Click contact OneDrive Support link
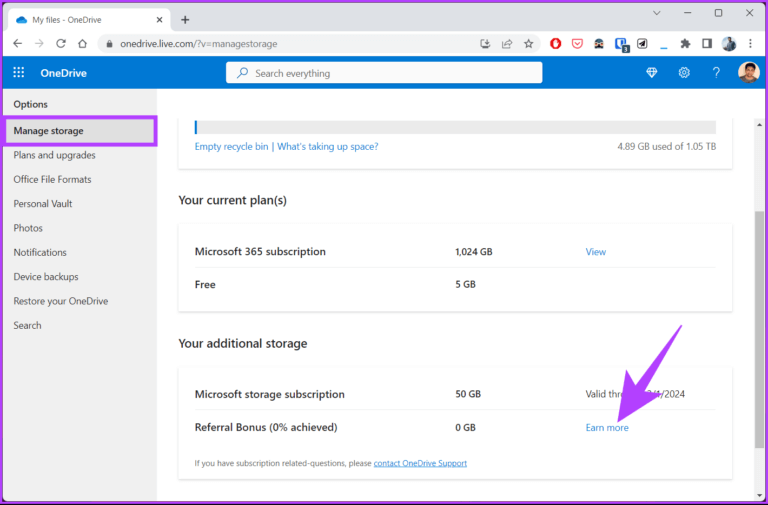 pyautogui.click(x=420, y=463)
